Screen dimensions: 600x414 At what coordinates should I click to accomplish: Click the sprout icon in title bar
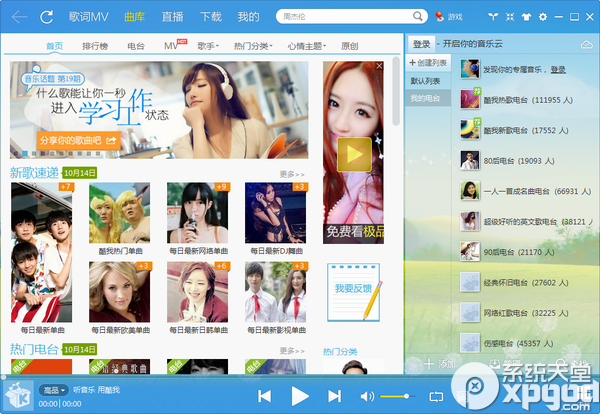point(493,16)
